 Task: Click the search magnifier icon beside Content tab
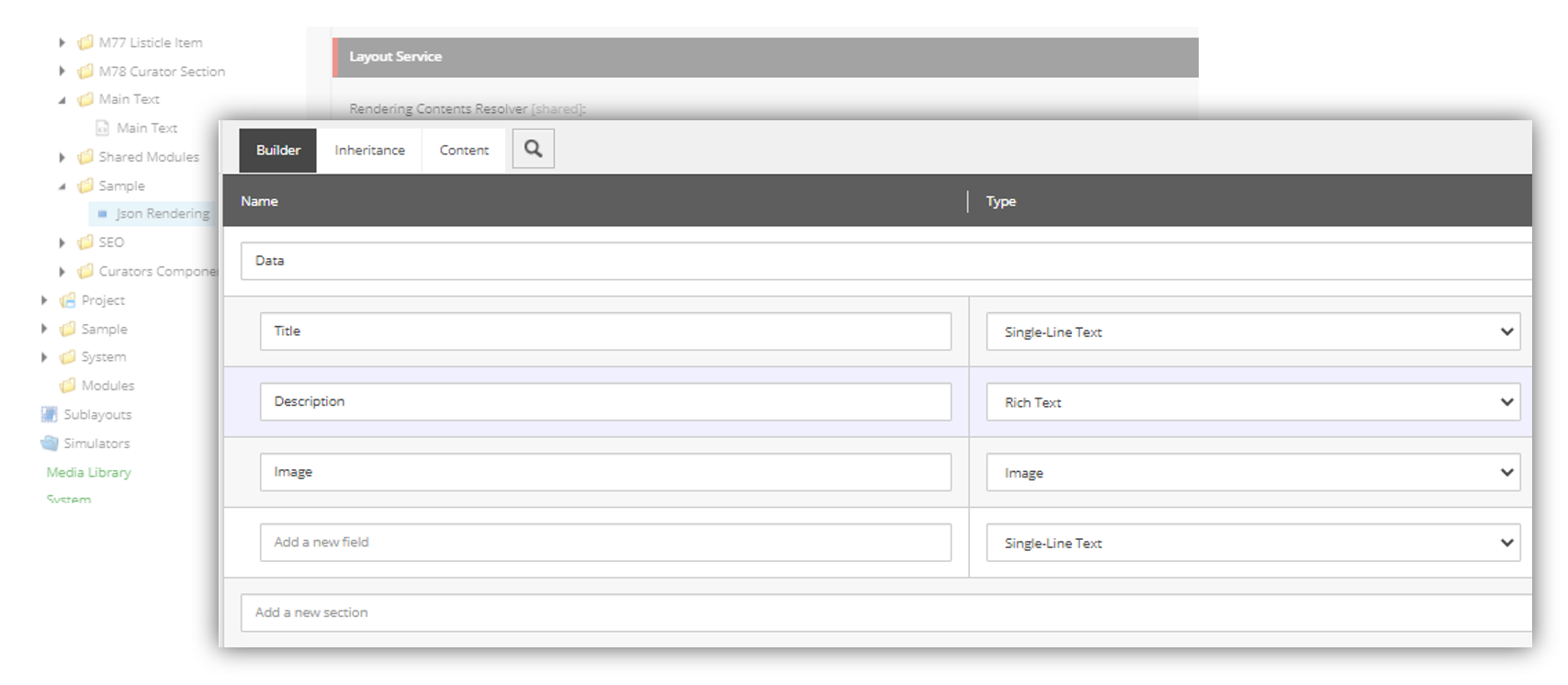[x=533, y=149]
